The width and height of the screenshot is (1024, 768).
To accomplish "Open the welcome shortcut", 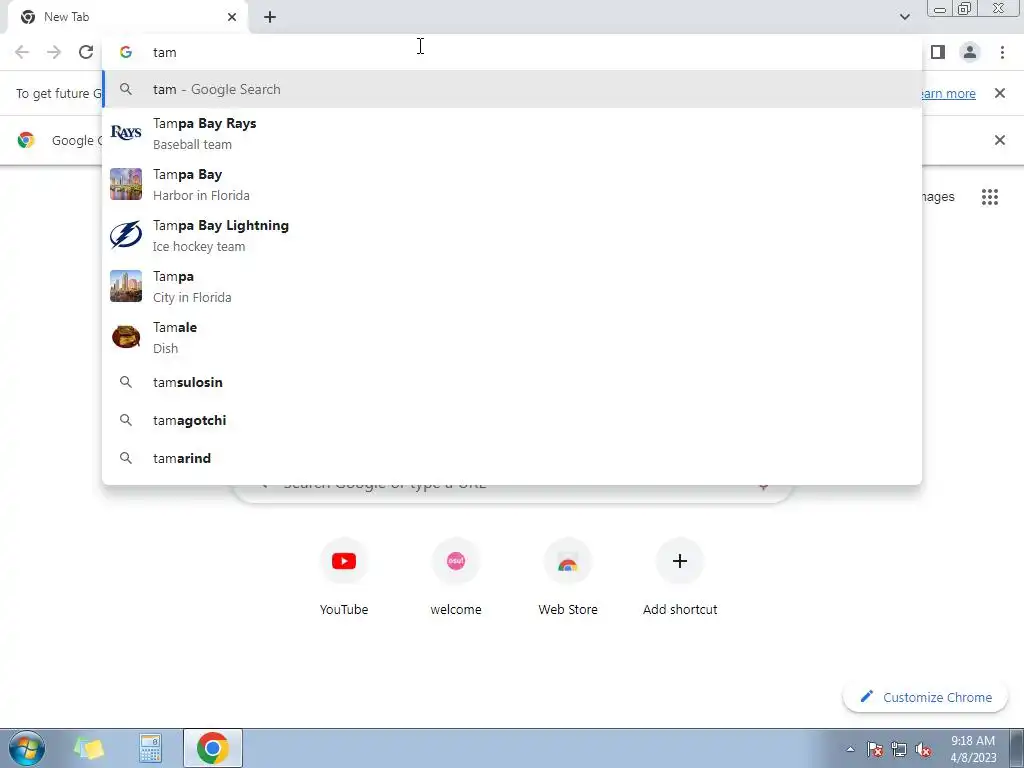I will tap(456, 578).
